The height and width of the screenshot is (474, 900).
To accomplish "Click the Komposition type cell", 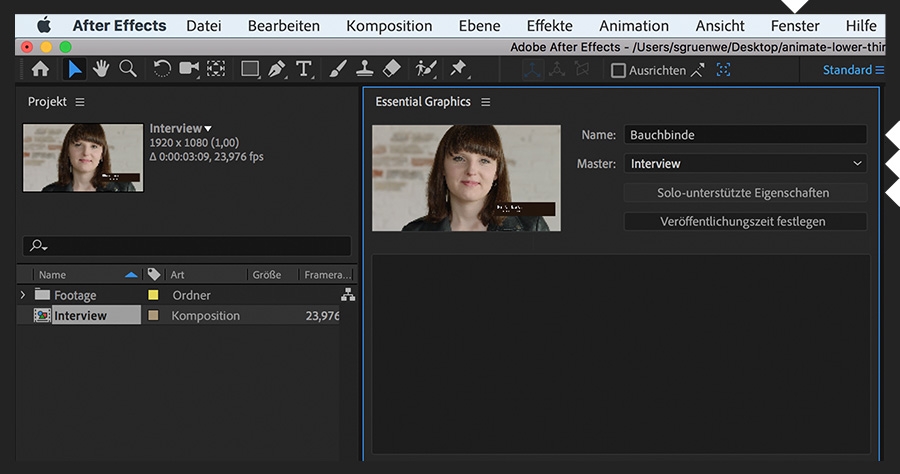I will pyautogui.click(x=205, y=316).
